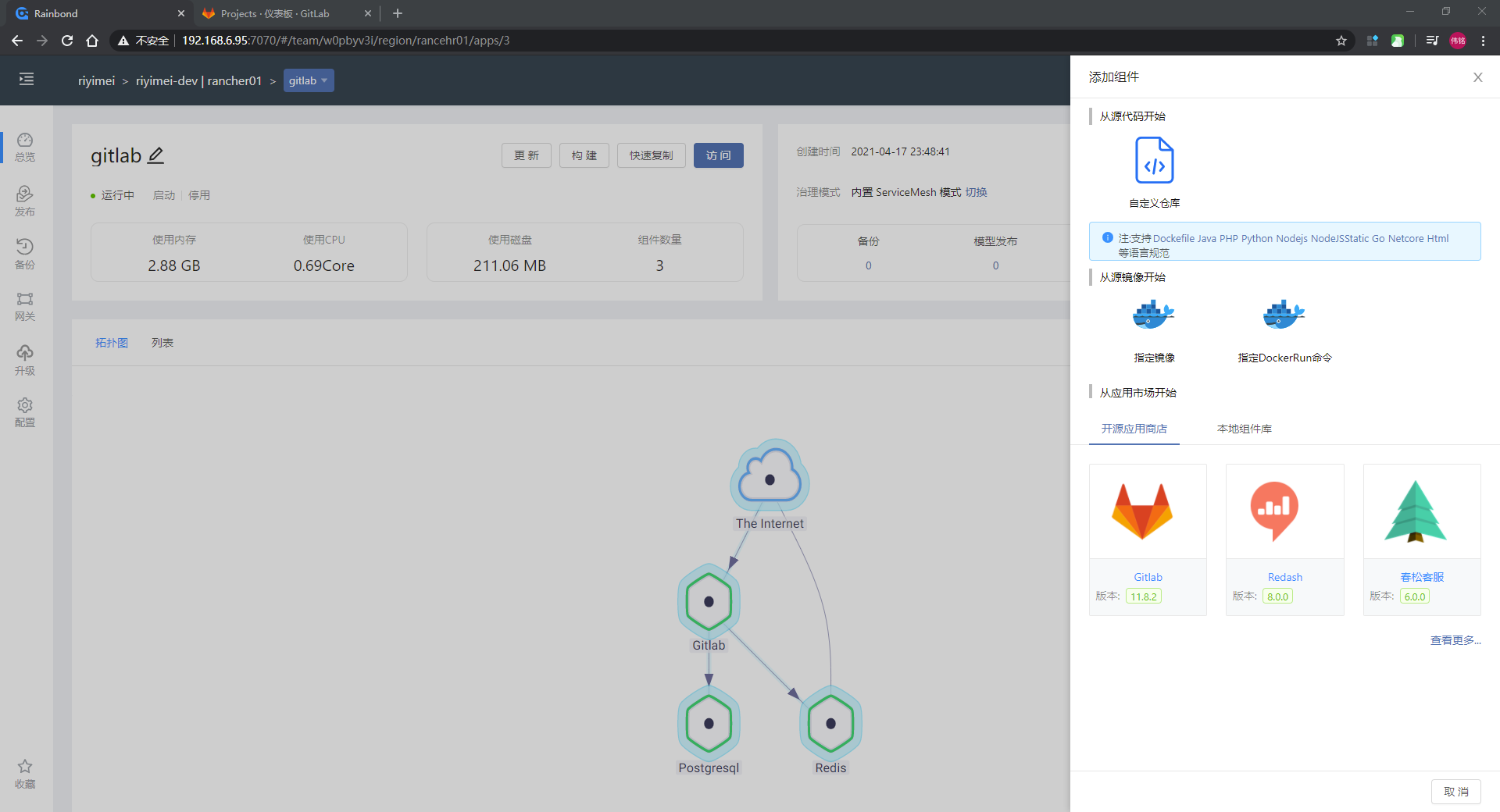Click the 不安全 site security warning
This screenshot has width=1500, height=812.
(x=143, y=41)
